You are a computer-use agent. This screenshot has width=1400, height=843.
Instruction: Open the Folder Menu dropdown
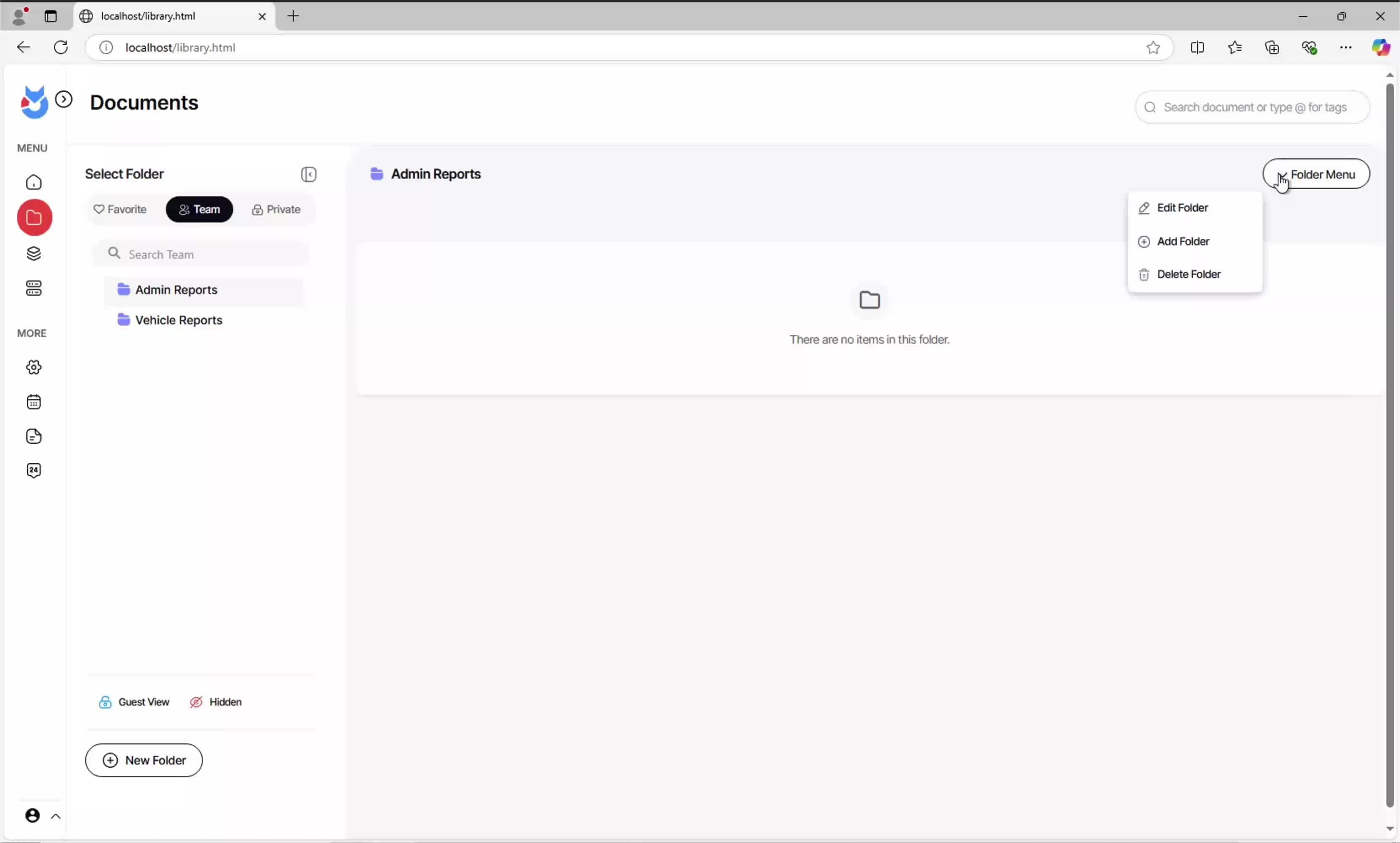tap(1315, 175)
